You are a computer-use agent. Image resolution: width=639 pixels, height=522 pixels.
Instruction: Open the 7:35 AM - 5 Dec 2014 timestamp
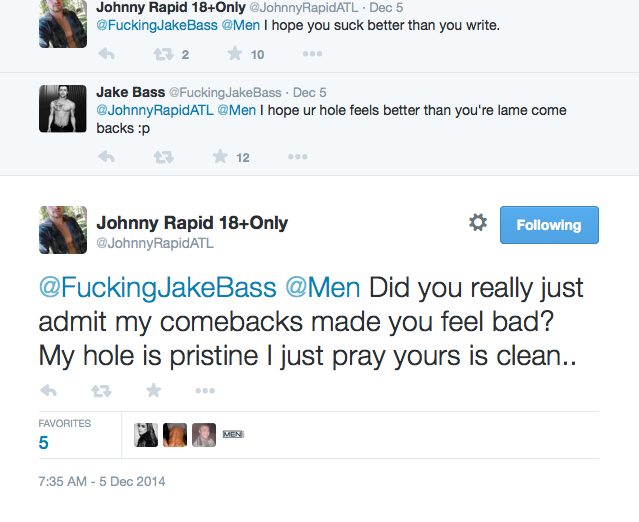[x=102, y=481]
